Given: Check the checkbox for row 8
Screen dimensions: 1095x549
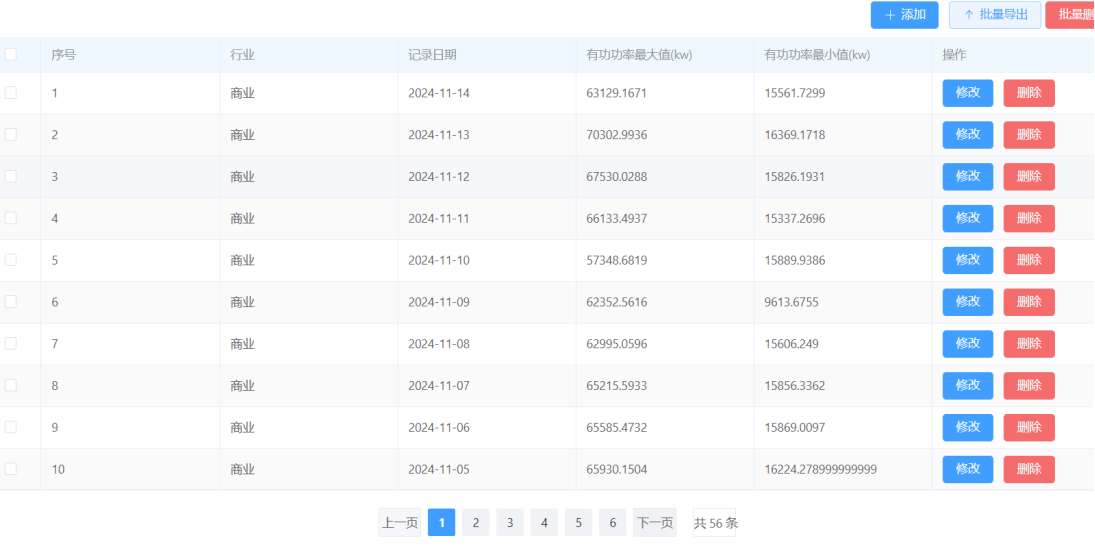Looking at the screenshot, I should (x=10, y=386).
